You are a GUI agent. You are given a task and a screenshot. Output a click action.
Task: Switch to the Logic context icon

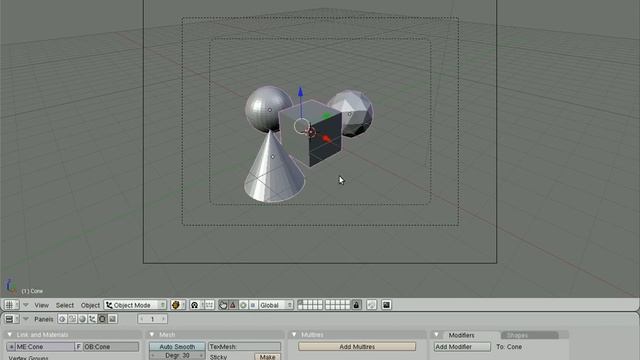point(62,319)
